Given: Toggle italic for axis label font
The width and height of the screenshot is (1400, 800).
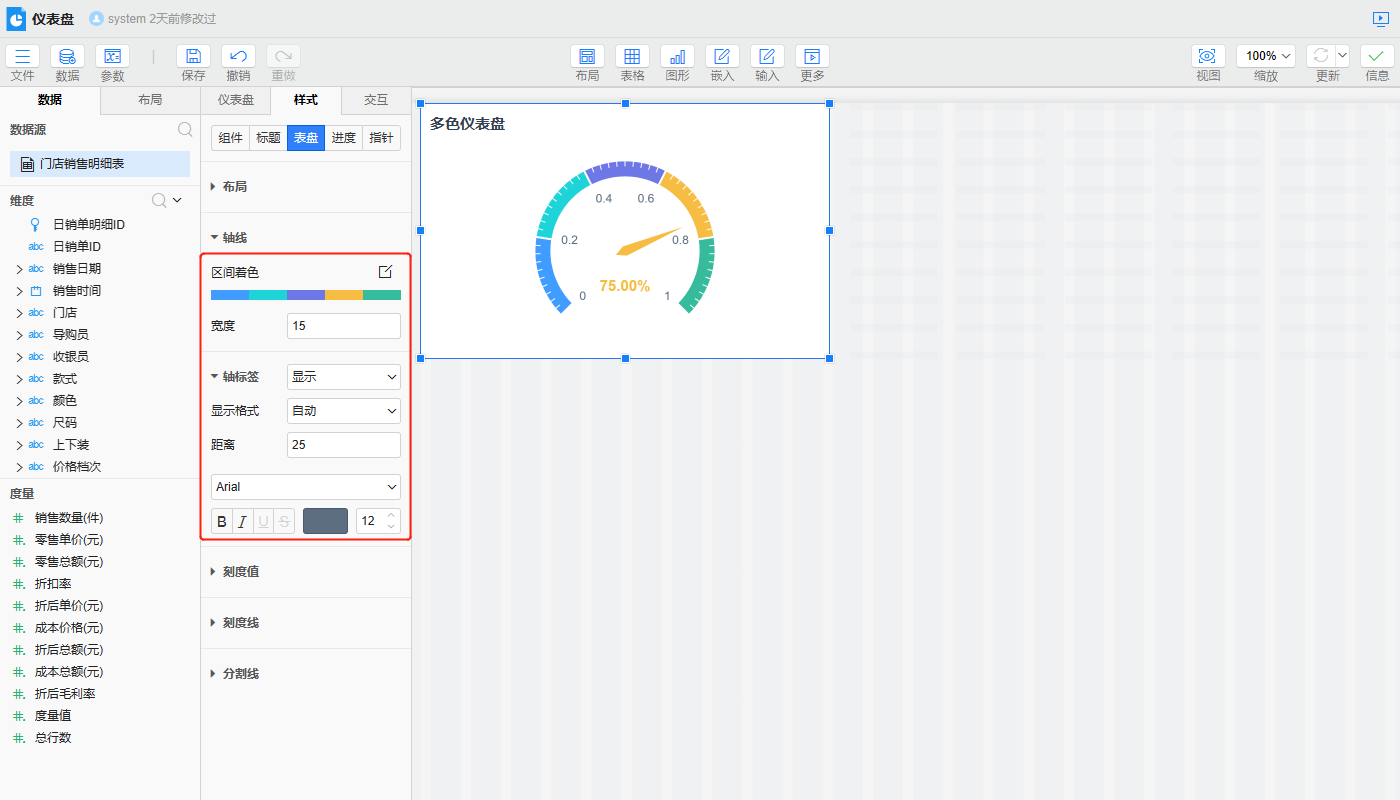Looking at the screenshot, I should [242, 521].
